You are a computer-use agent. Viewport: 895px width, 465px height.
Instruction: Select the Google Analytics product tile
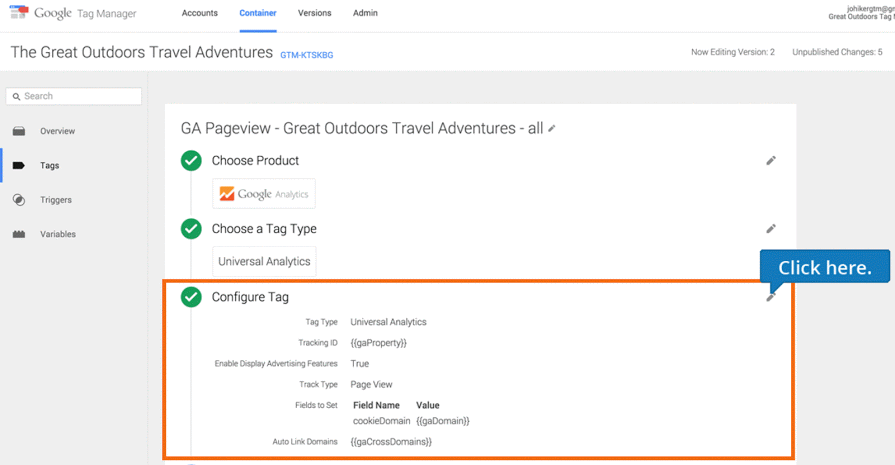264,194
